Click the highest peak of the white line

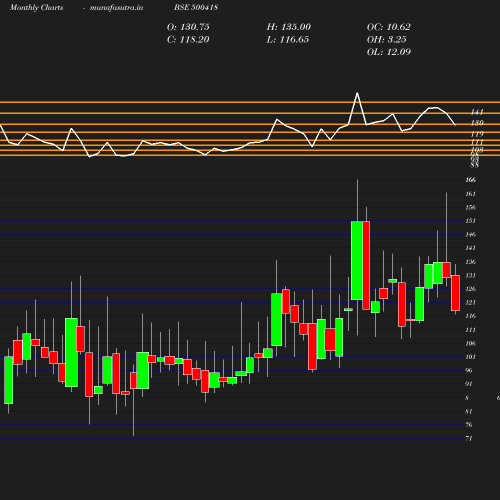[357, 93]
